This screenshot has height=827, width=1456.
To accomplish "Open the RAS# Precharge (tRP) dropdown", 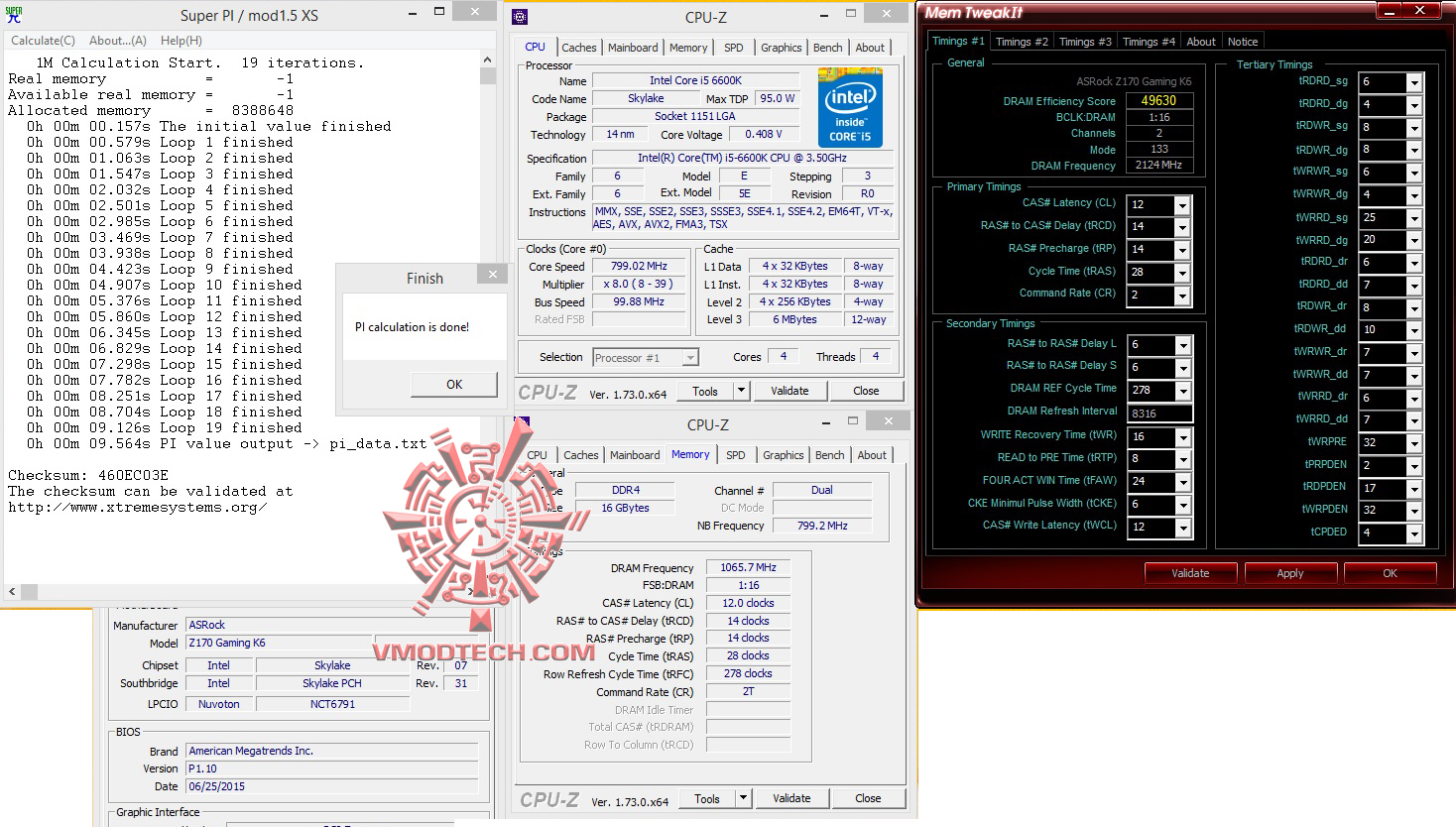I will (1182, 251).
